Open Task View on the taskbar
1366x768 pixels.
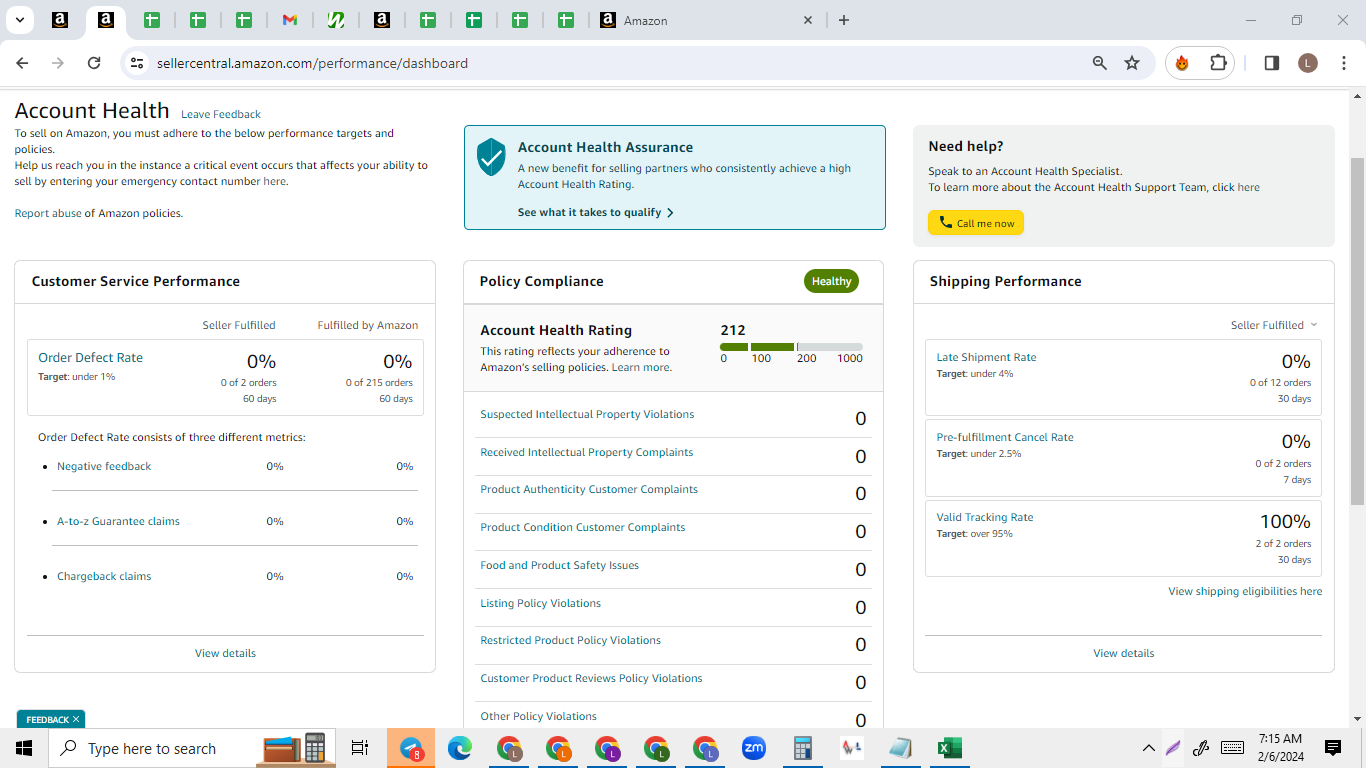tap(360, 748)
